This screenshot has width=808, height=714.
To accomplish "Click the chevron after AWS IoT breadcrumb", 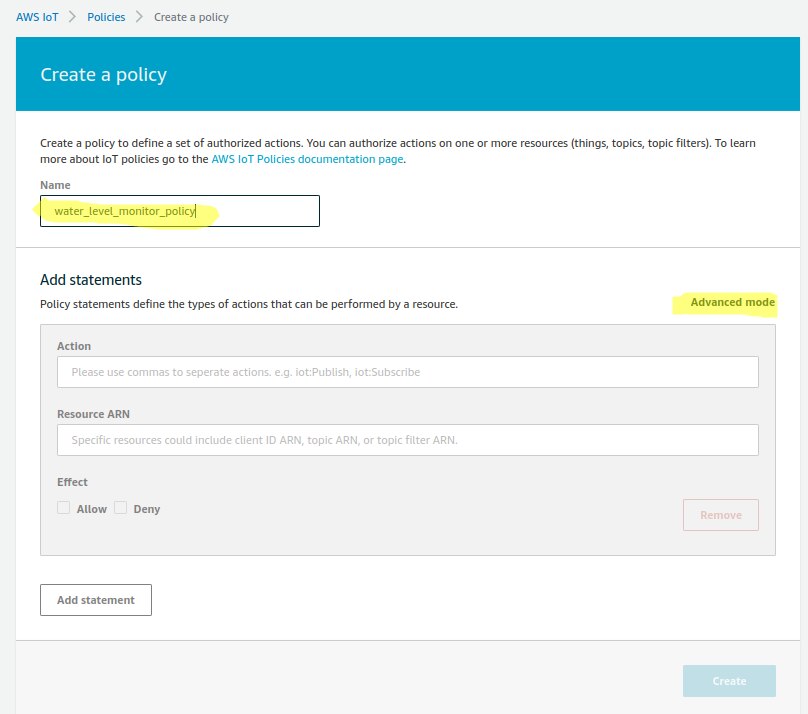I will coord(72,18).
